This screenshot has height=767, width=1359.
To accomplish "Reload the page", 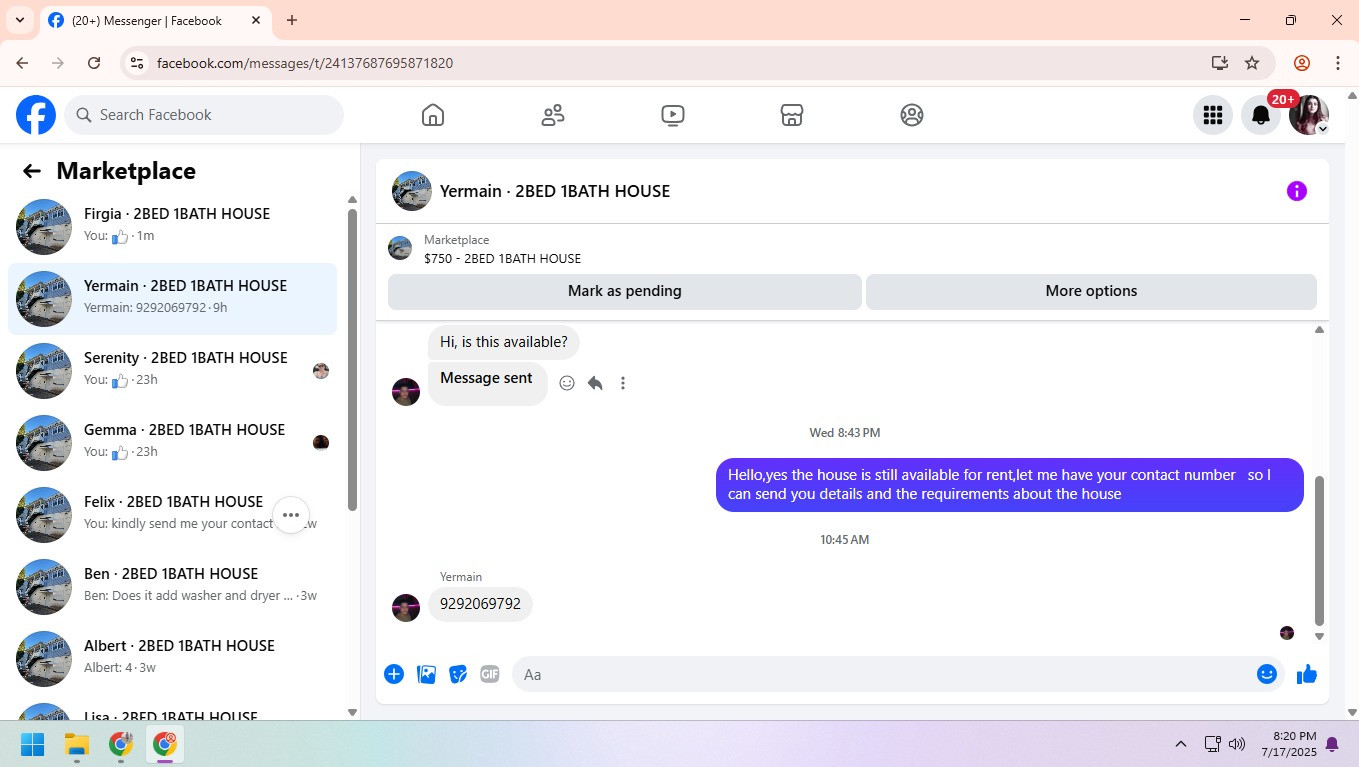I will click(x=94, y=63).
